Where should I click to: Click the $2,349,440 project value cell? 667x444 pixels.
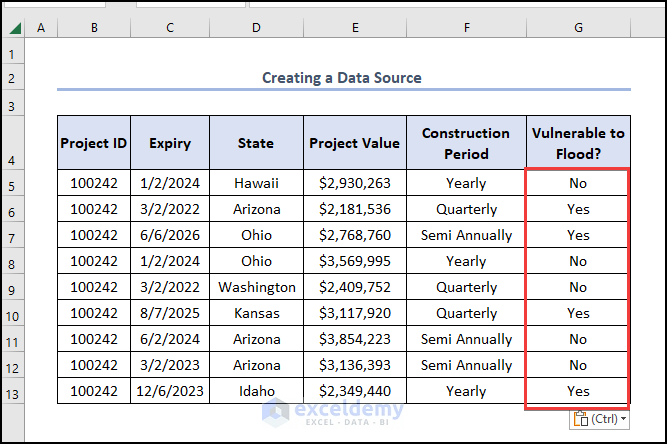(354, 391)
